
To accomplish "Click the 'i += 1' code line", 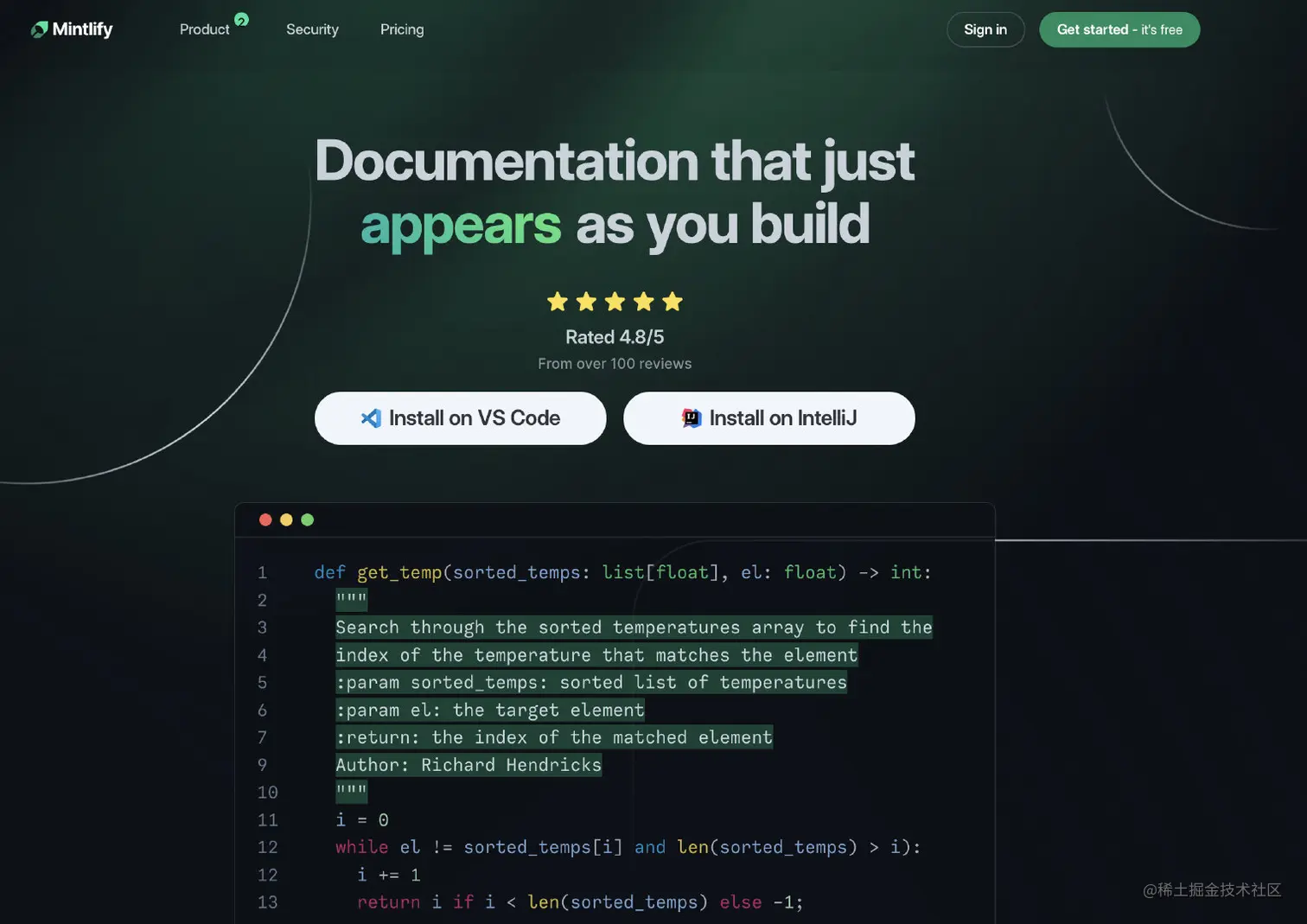I will click(x=389, y=875).
